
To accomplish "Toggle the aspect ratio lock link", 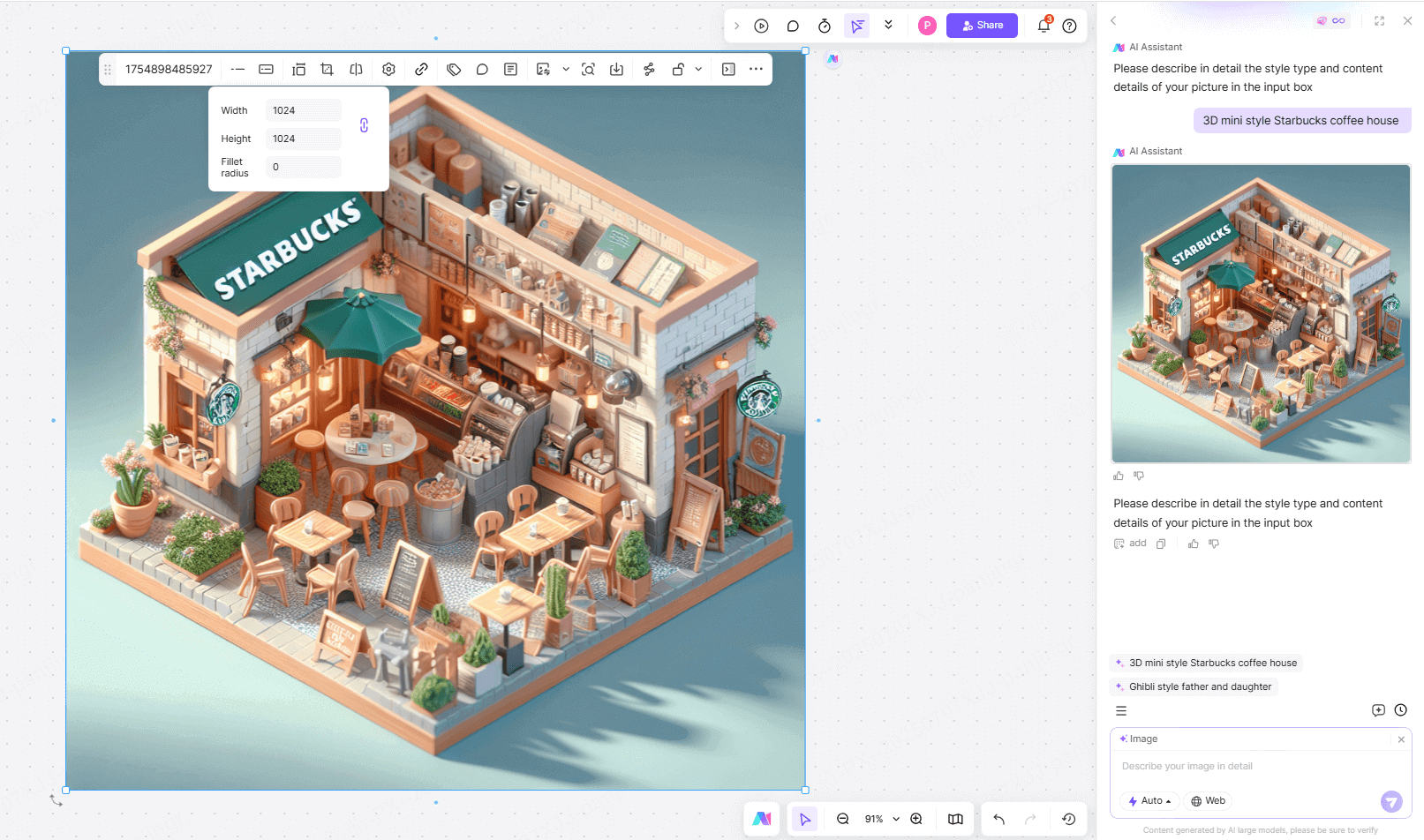I will (364, 125).
